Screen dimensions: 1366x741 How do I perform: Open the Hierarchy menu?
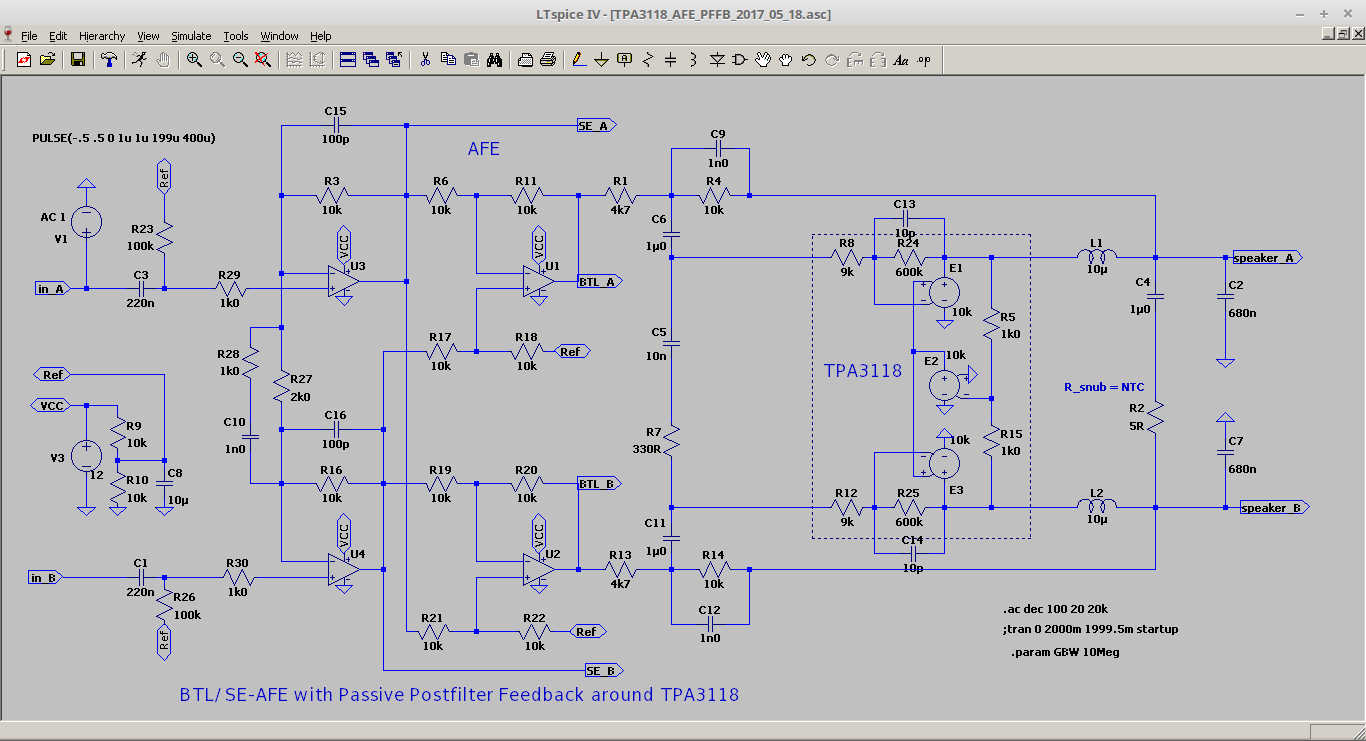click(102, 36)
